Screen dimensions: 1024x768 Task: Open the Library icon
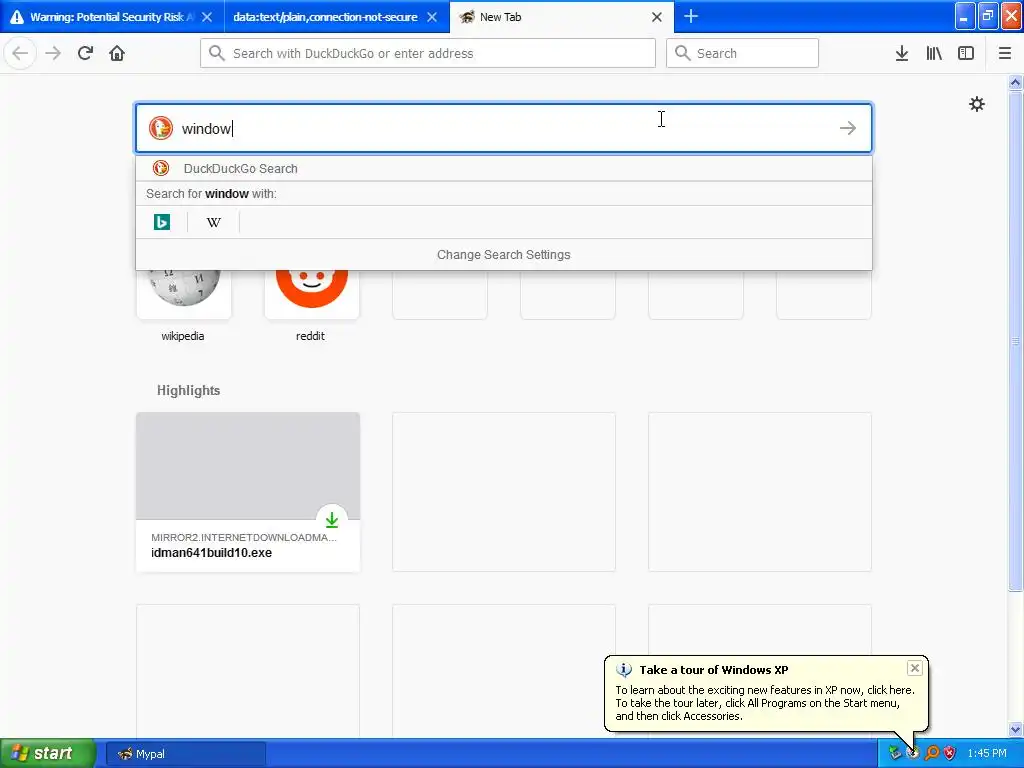[934, 53]
